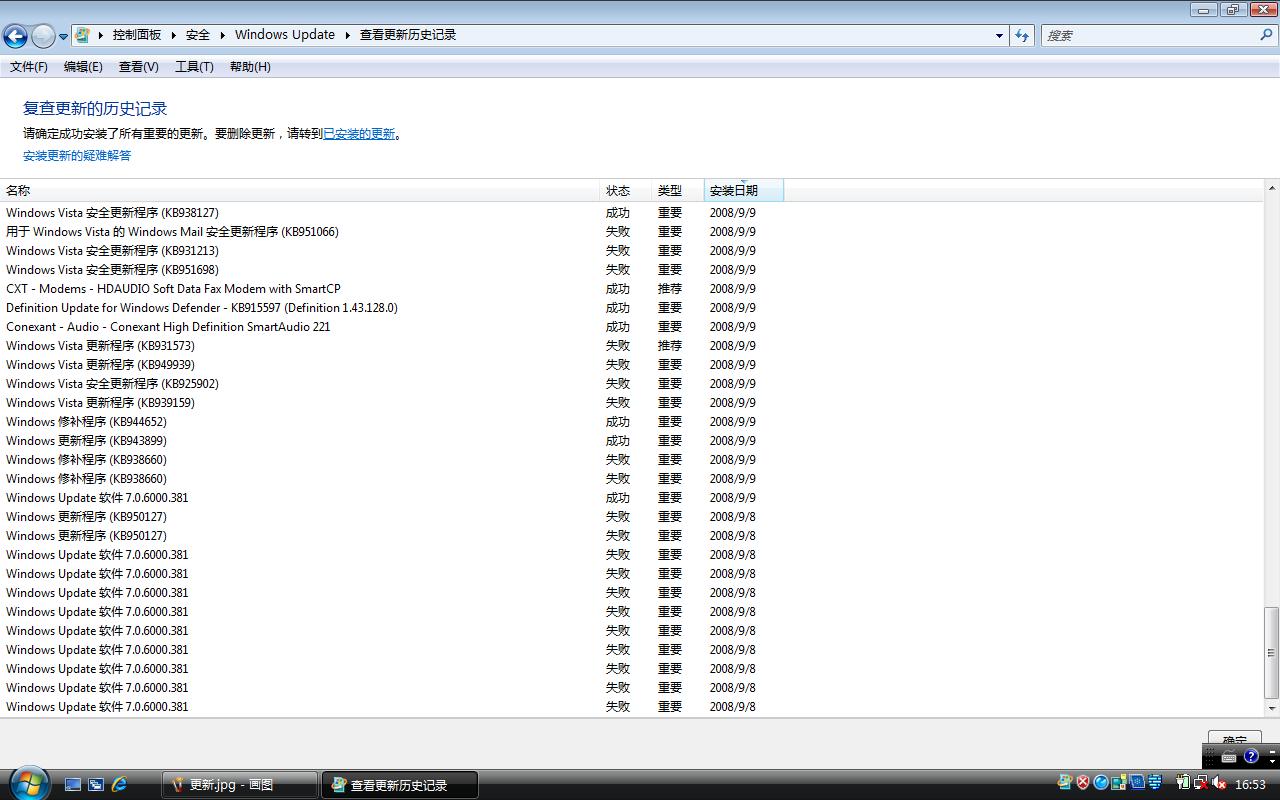Click the Control Panel icon in address bar
This screenshot has height=800, width=1280.
tap(82, 35)
